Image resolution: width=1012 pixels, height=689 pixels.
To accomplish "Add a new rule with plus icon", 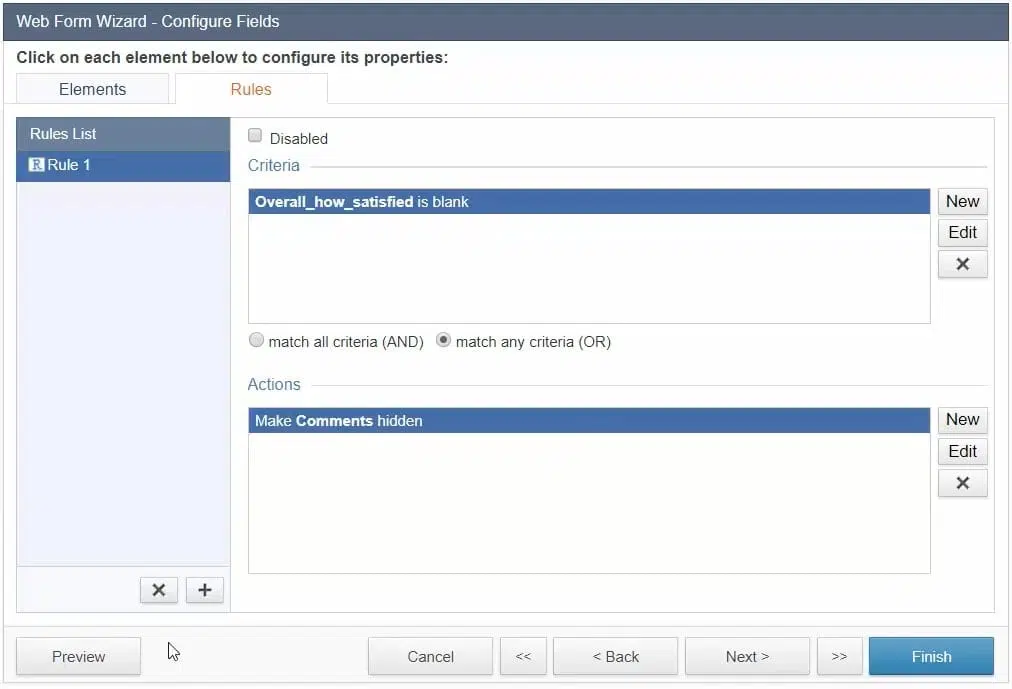I will (205, 590).
